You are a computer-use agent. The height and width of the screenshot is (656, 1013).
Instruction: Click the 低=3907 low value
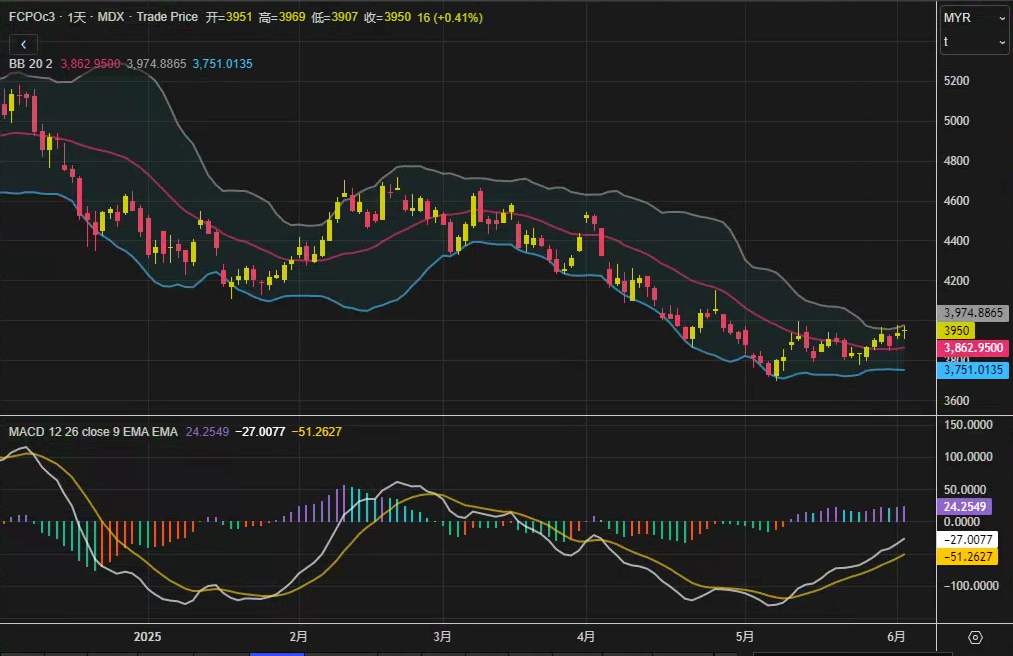pyautogui.click(x=335, y=17)
